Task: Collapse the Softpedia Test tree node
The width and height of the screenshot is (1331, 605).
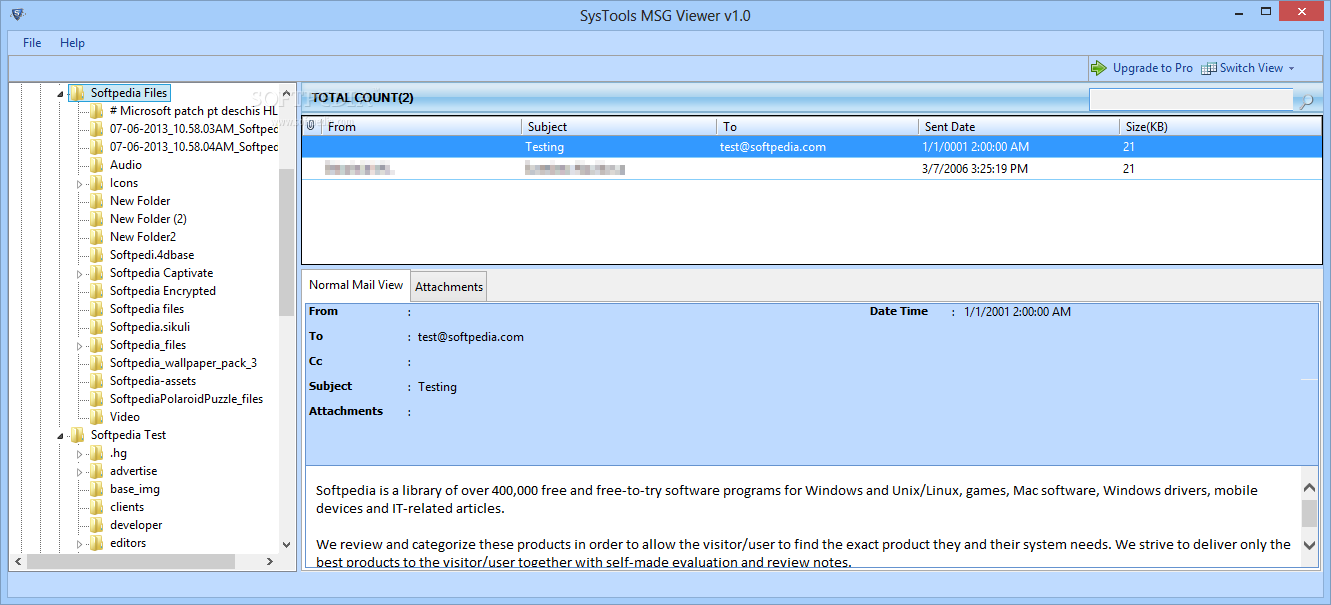Action: [61, 435]
